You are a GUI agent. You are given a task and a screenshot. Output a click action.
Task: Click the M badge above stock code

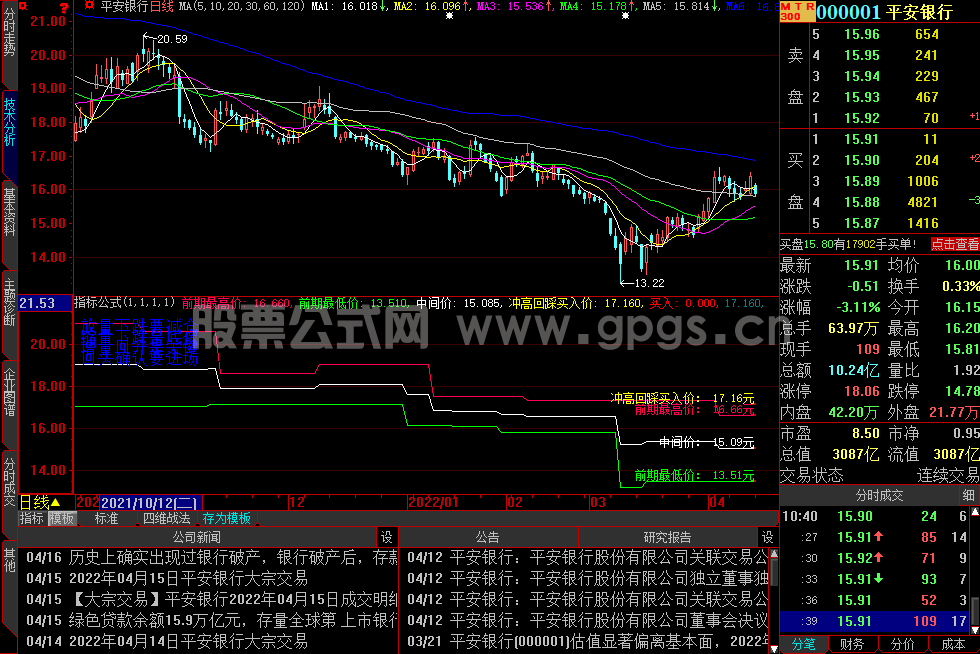click(786, 6)
